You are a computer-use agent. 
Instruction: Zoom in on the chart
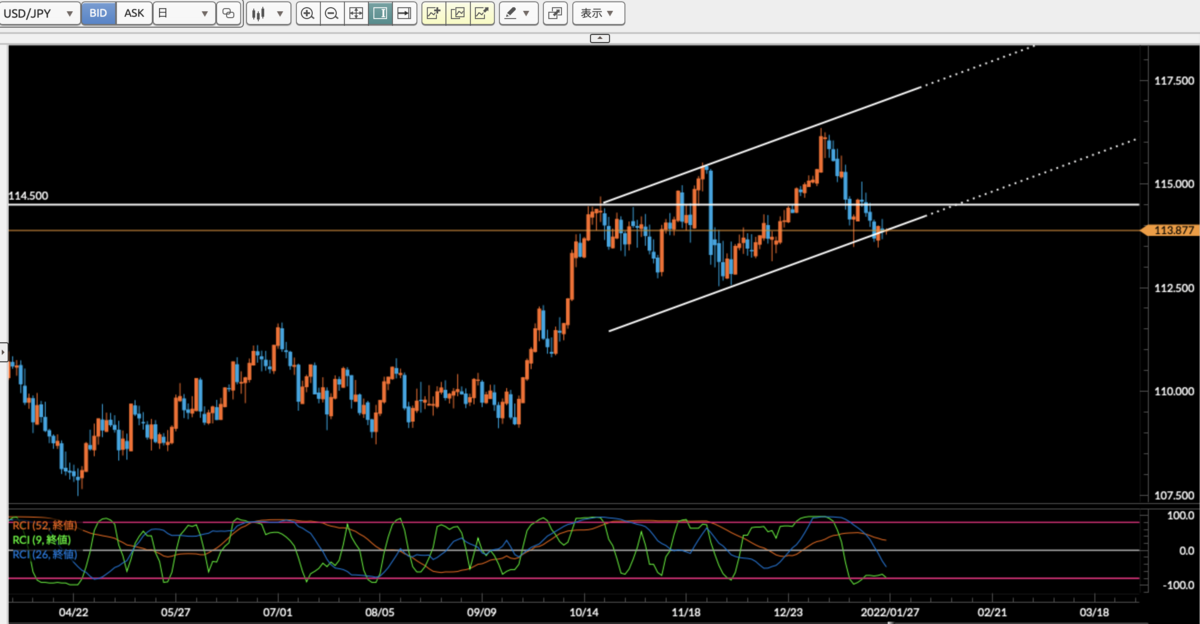coord(308,14)
